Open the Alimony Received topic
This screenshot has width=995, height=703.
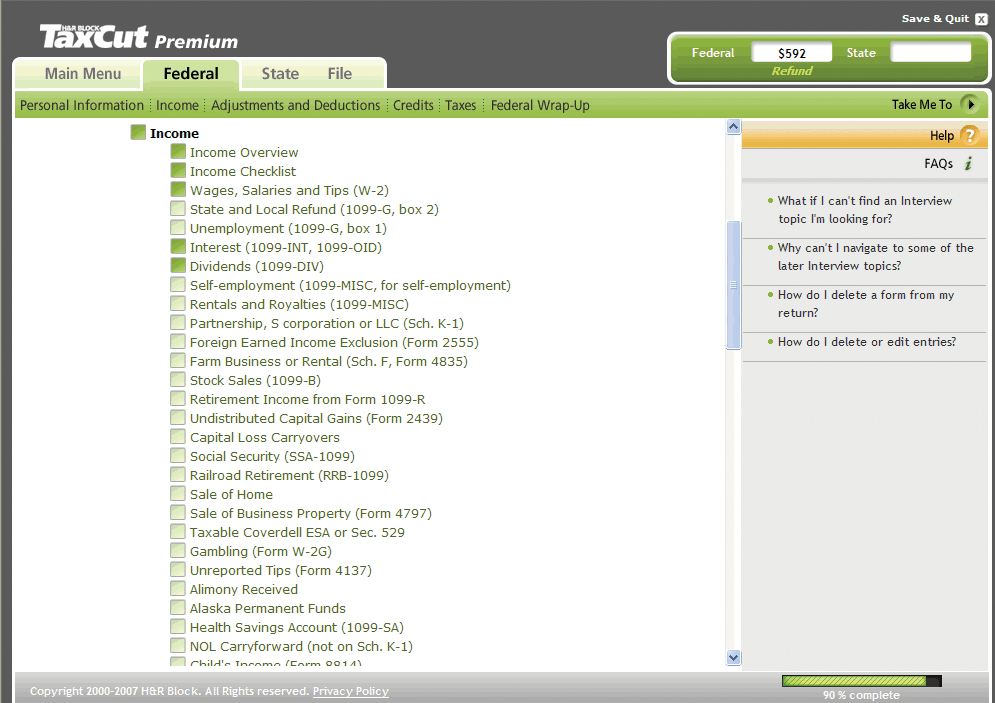[x=244, y=590]
